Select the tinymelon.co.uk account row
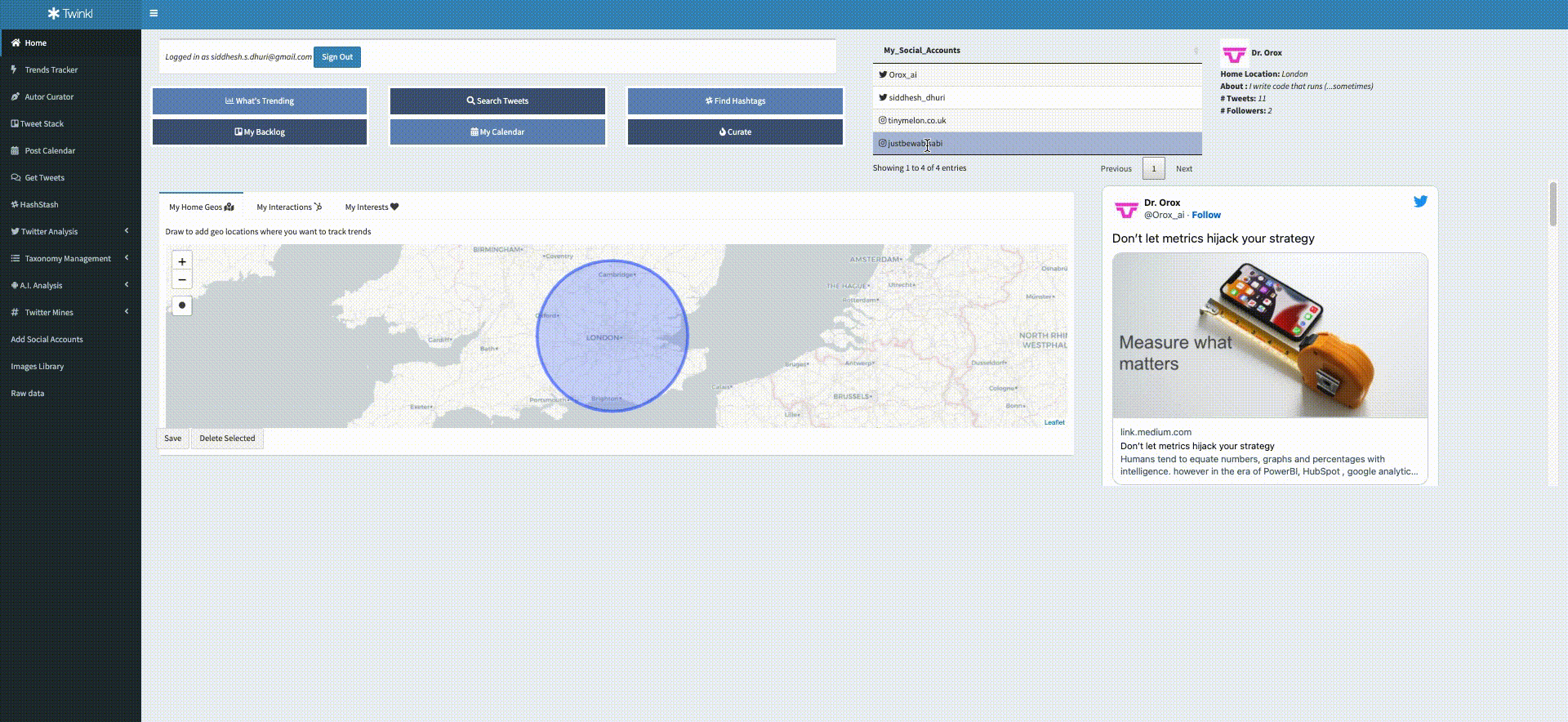 [1037, 120]
